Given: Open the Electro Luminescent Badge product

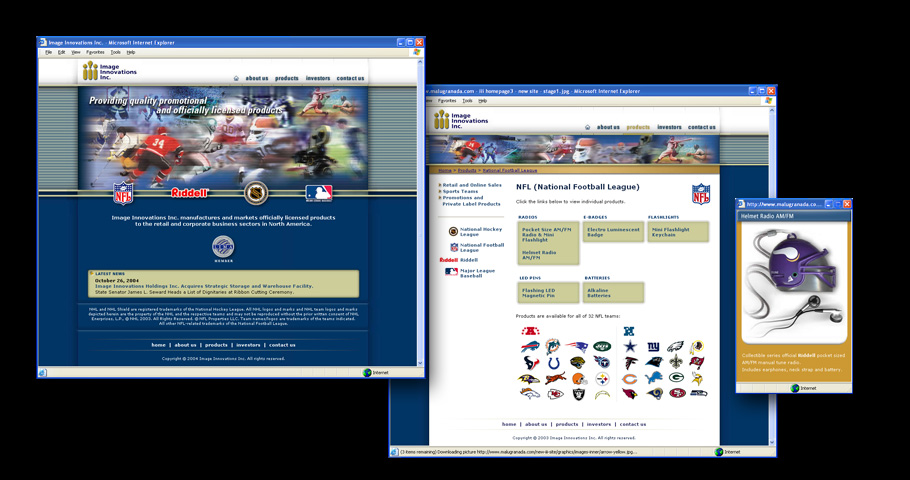Looking at the screenshot, I should (x=613, y=232).
